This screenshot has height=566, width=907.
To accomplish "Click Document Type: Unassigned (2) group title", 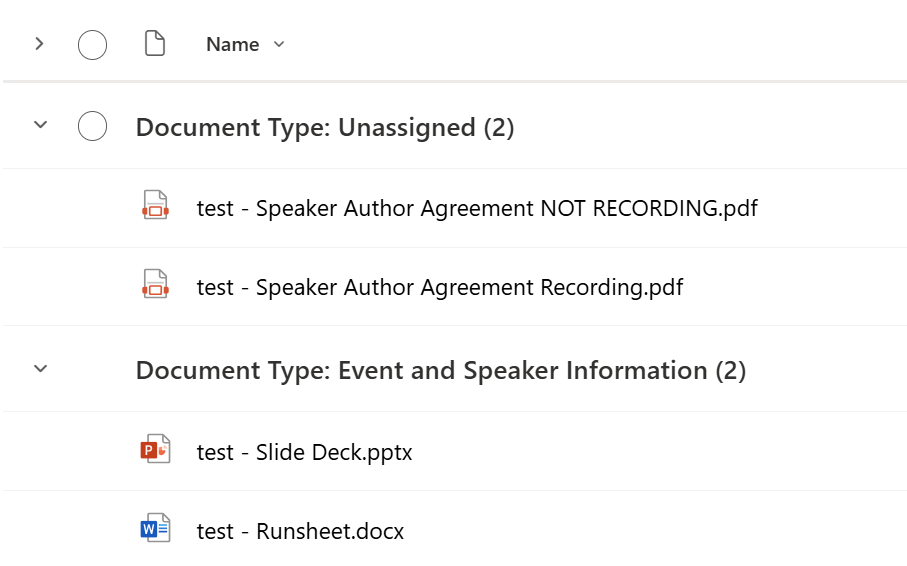I will 324,127.
